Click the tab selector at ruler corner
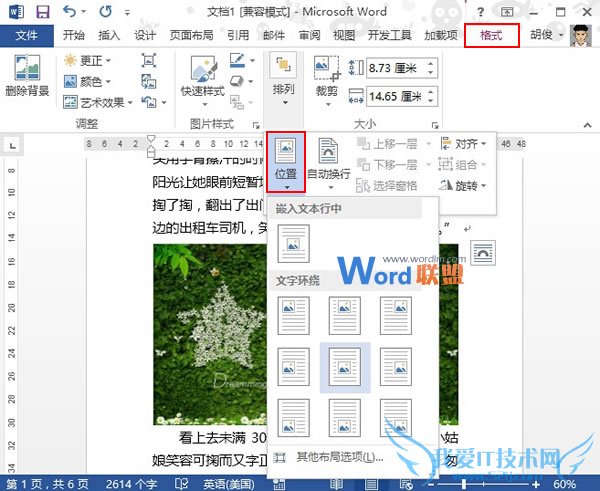The width and height of the screenshot is (600, 491). (13, 145)
